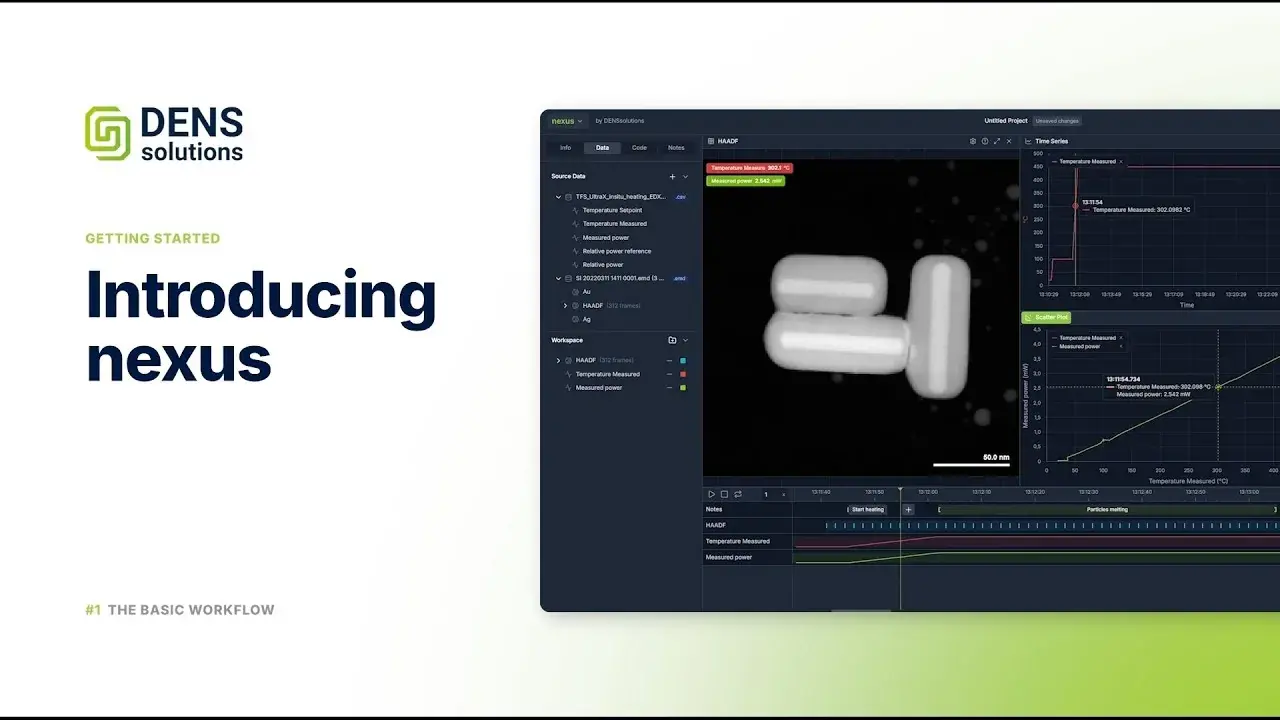Click the Unsaved changes badge
The width and height of the screenshot is (1280, 720).
(1057, 121)
